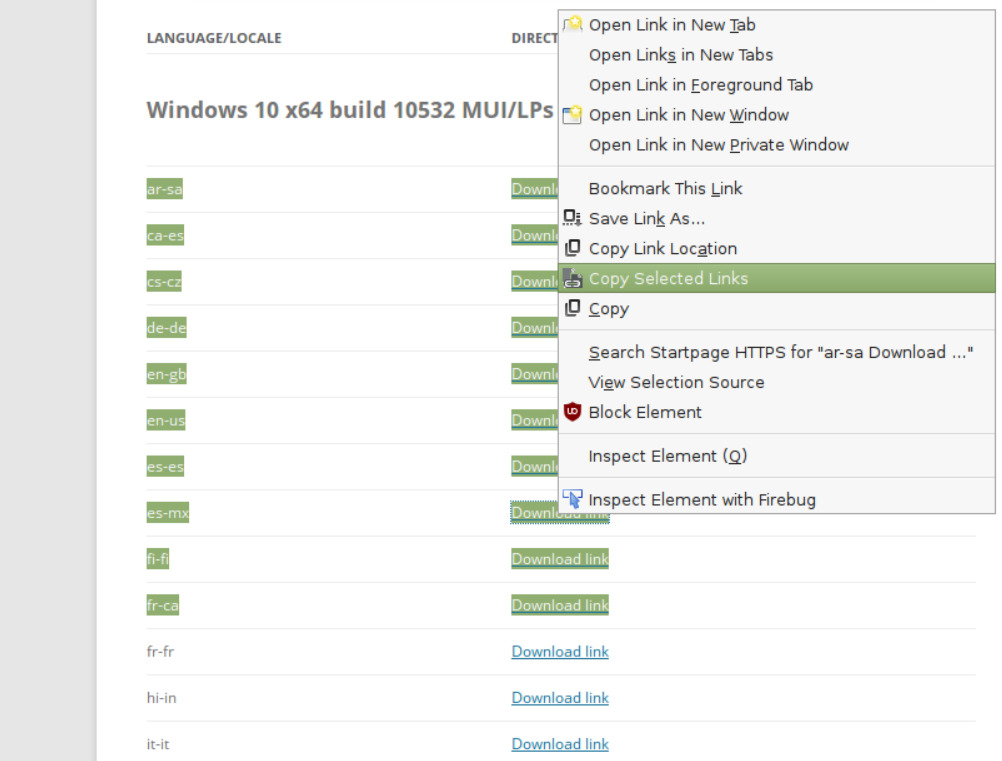Choose Open Link in New Tab

click(776, 25)
